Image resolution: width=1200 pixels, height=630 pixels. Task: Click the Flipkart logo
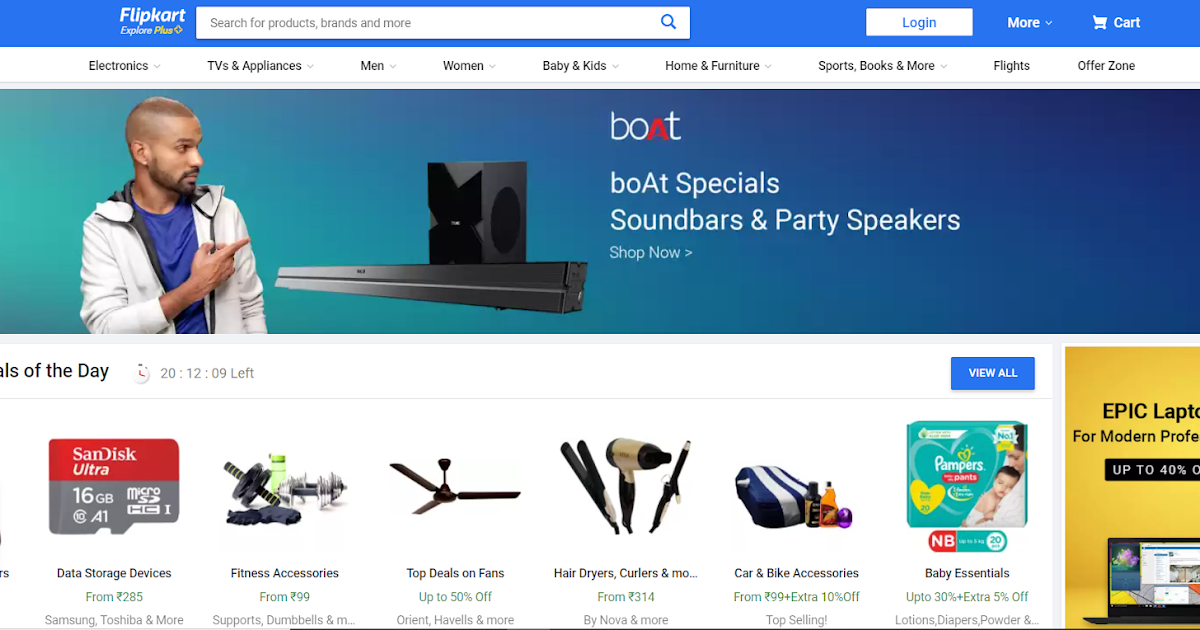[151, 17]
